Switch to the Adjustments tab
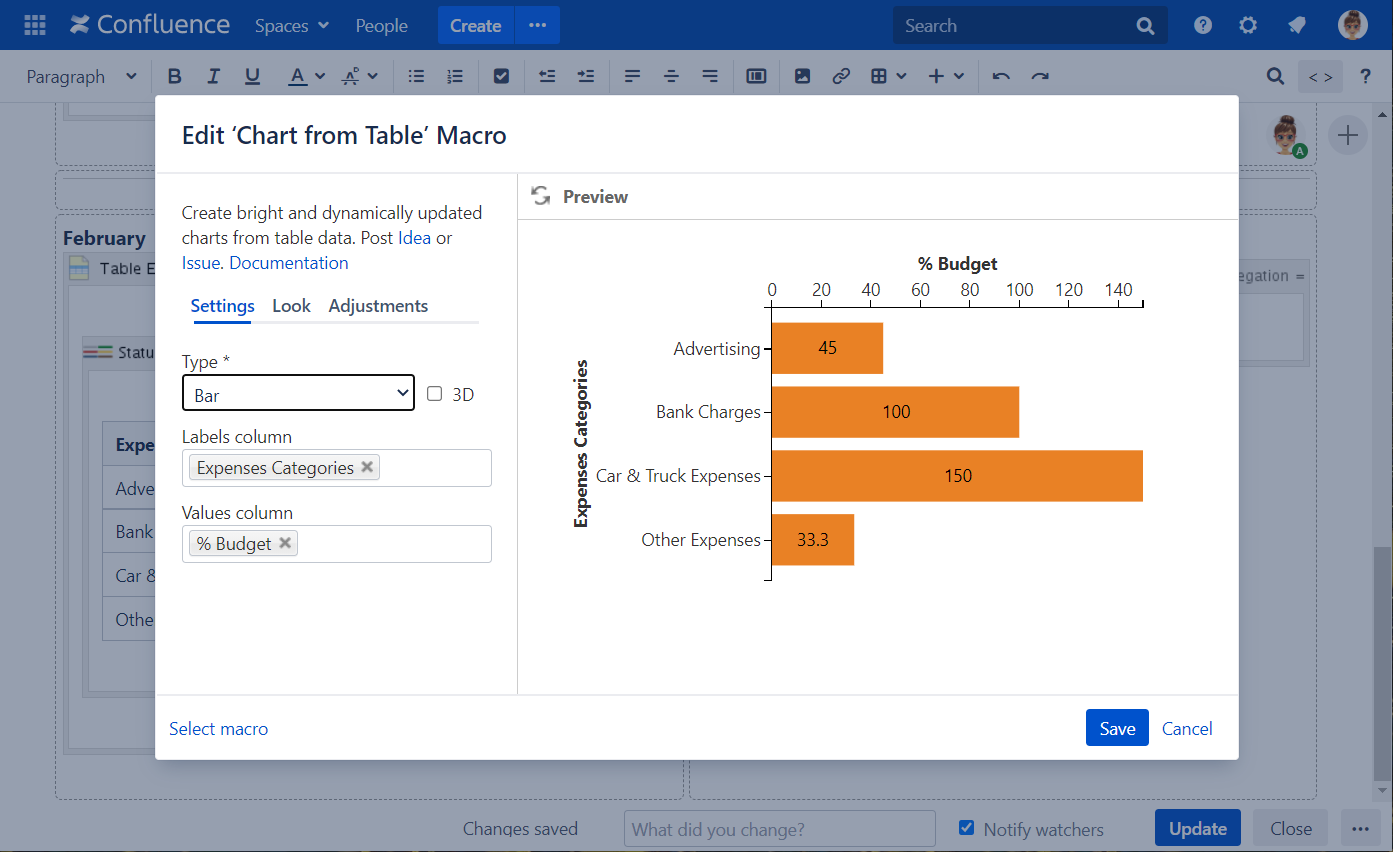Screen dimensions: 1393x852 378,306
